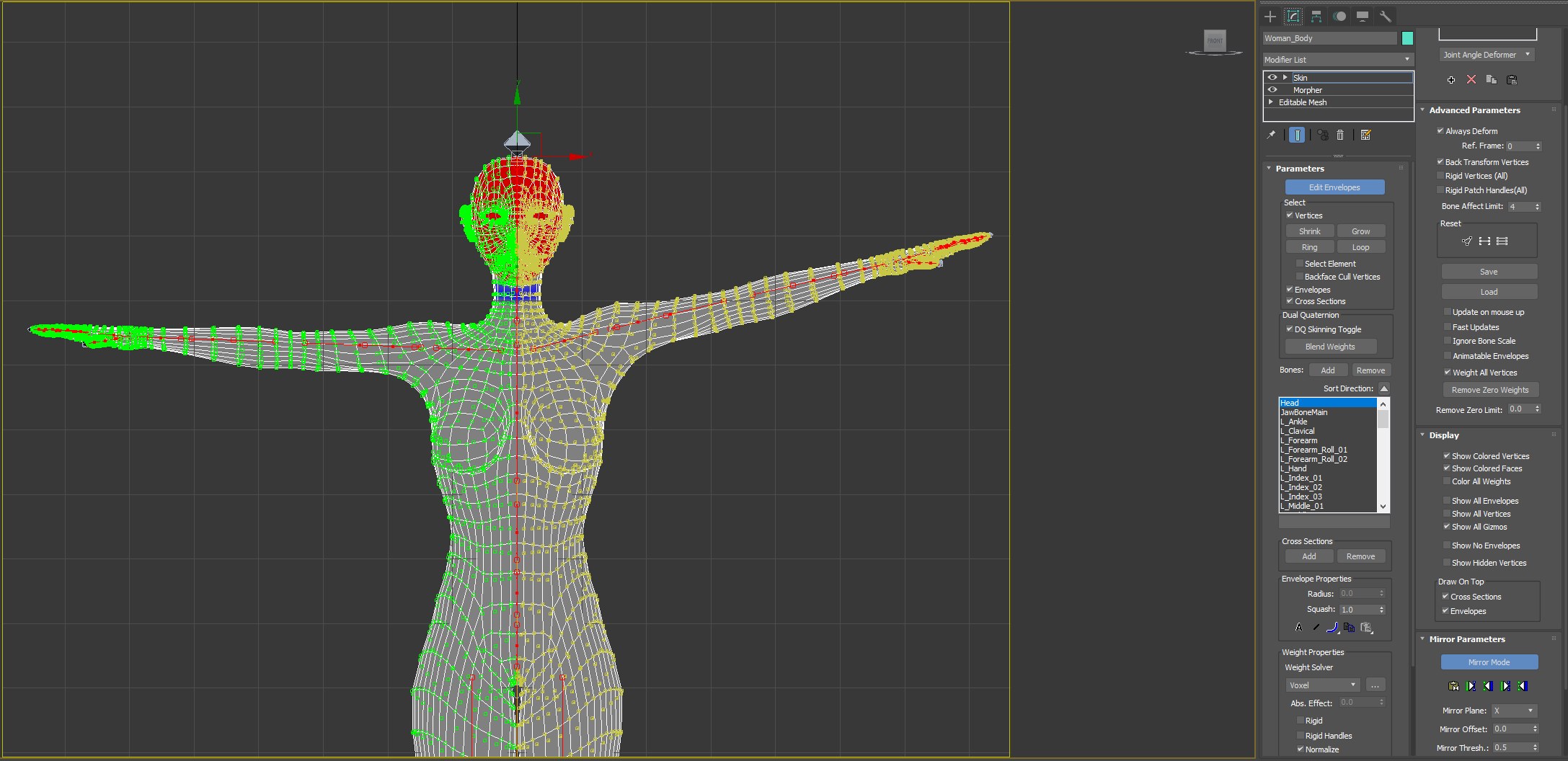Toggle DQ Skinning Toggle checkbox
The height and width of the screenshot is (761, 1568).
click(1290, 329)
